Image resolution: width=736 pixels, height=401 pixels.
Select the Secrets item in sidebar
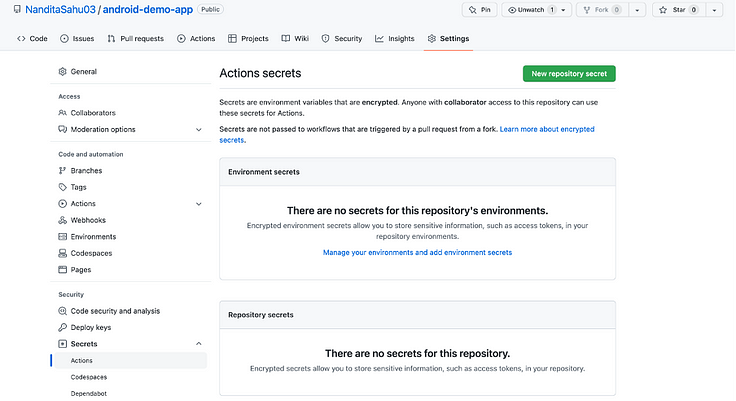point(84,344)
